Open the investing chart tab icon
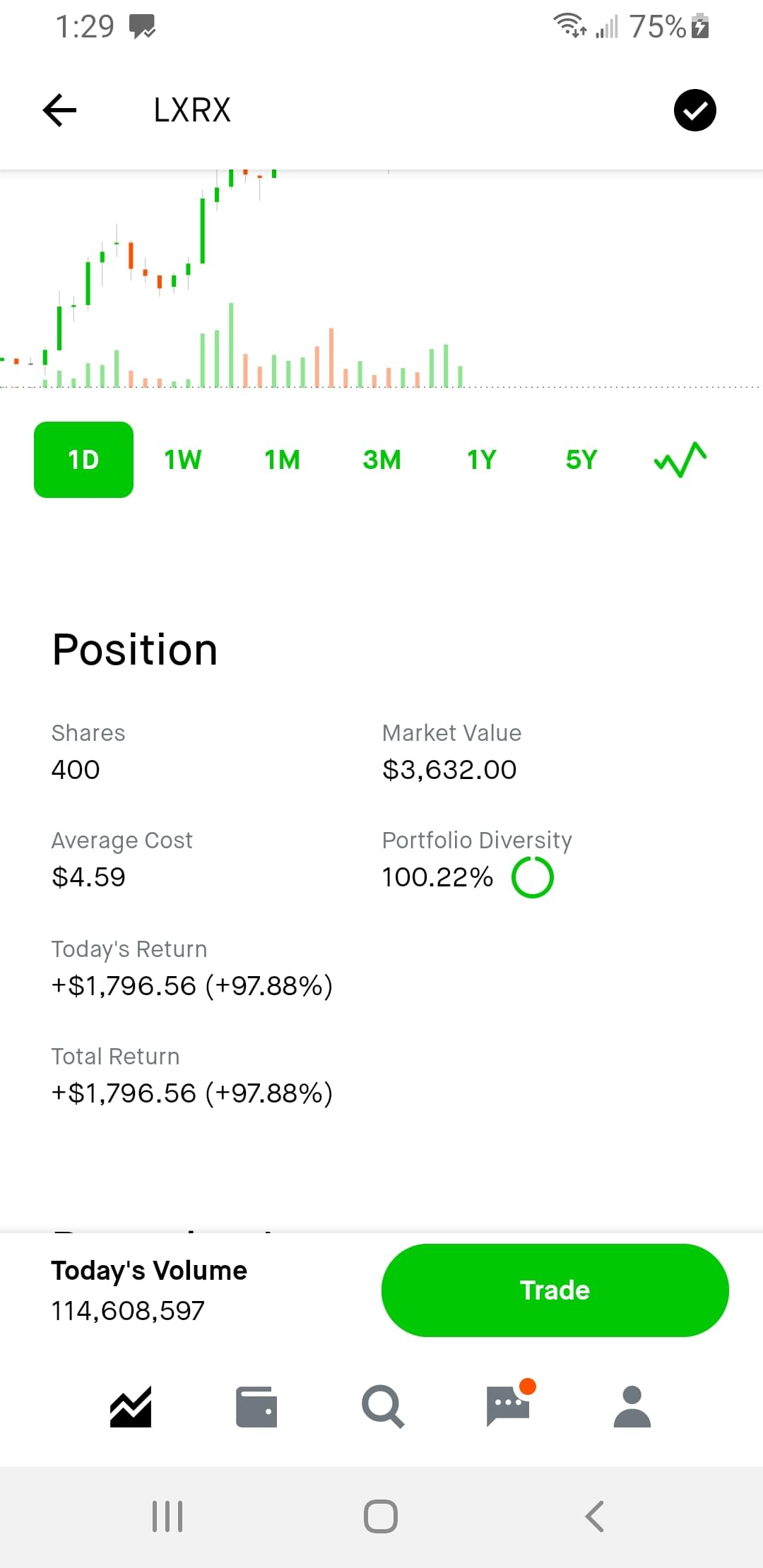 pyautogui.click(x=131, y=1406)
